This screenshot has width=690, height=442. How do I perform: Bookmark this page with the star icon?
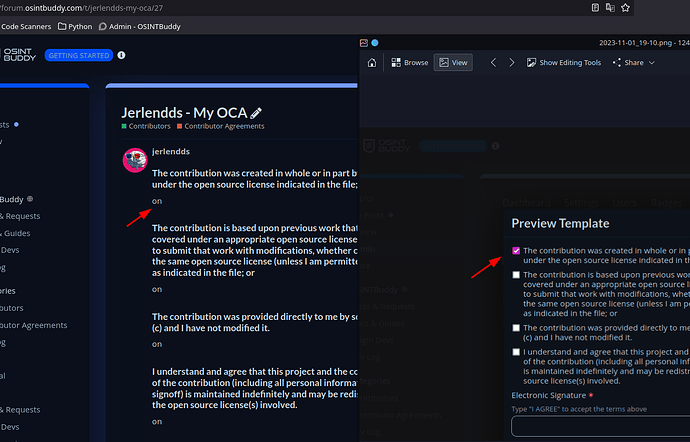coord(625,7)
